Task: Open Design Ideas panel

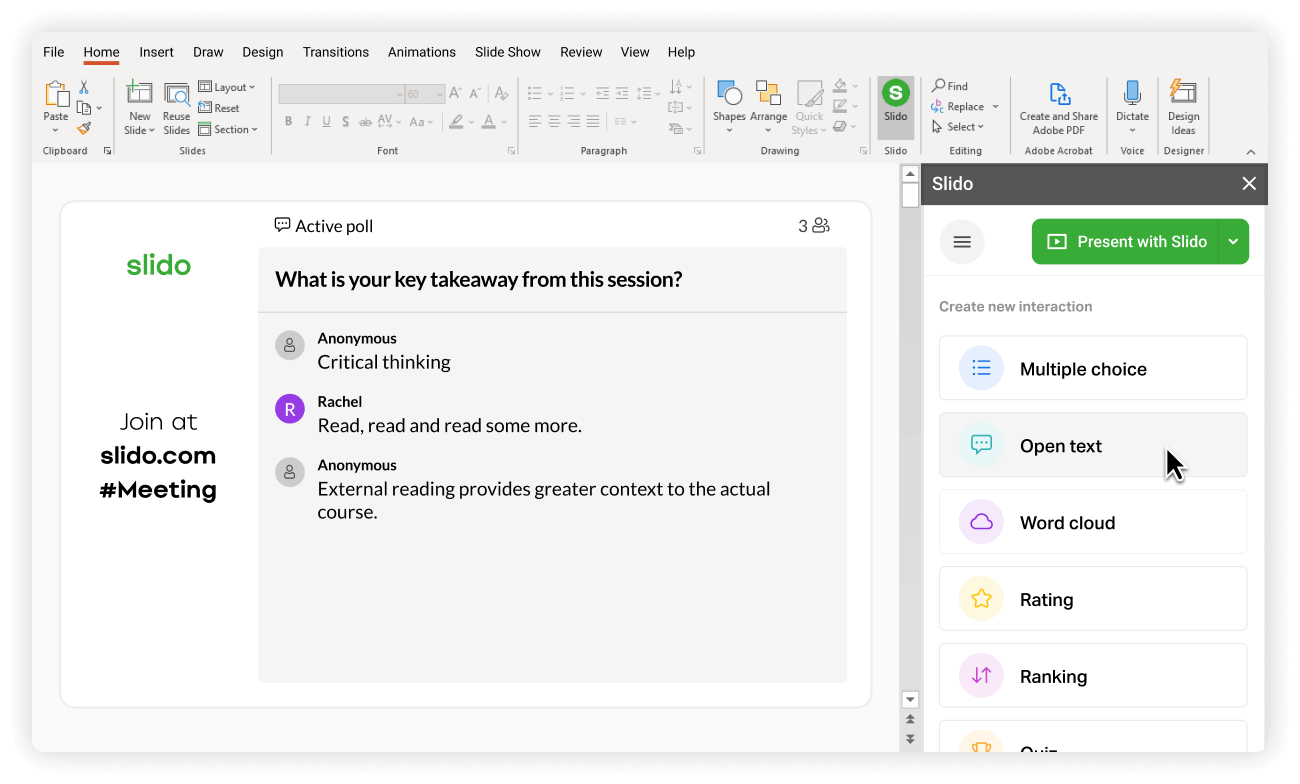Action: point(1184,105)
